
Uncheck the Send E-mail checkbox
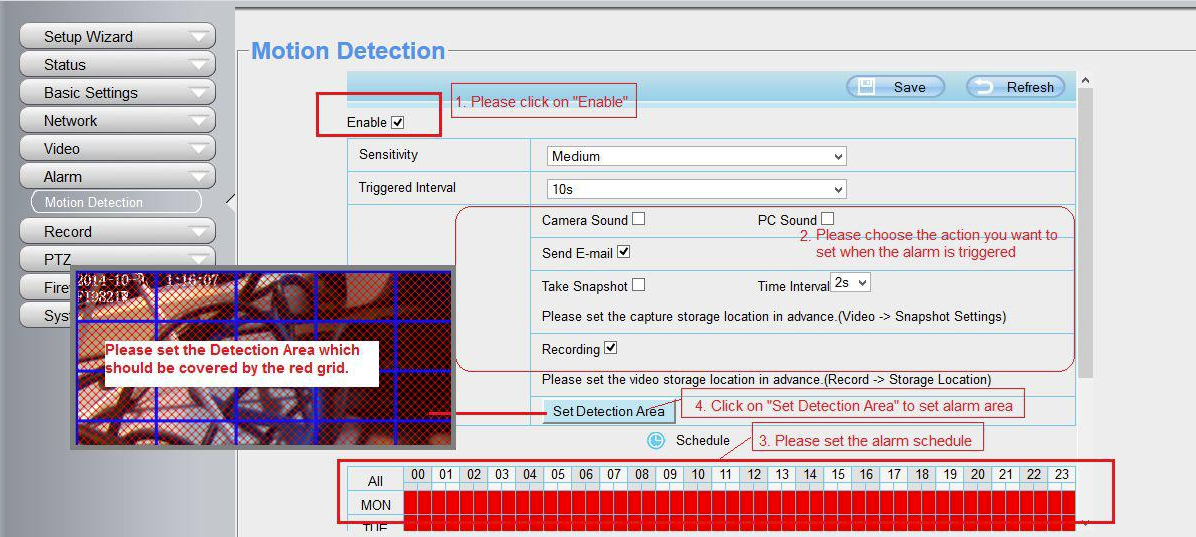[624, 252]
